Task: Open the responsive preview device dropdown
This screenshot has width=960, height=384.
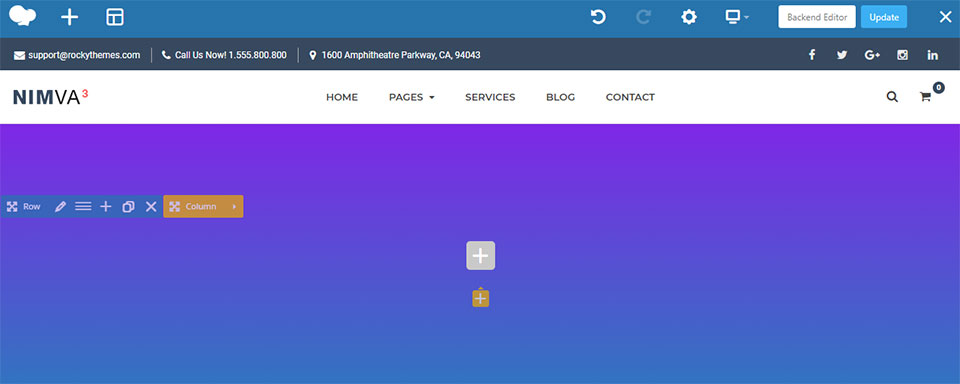Action: click(737, 17)
